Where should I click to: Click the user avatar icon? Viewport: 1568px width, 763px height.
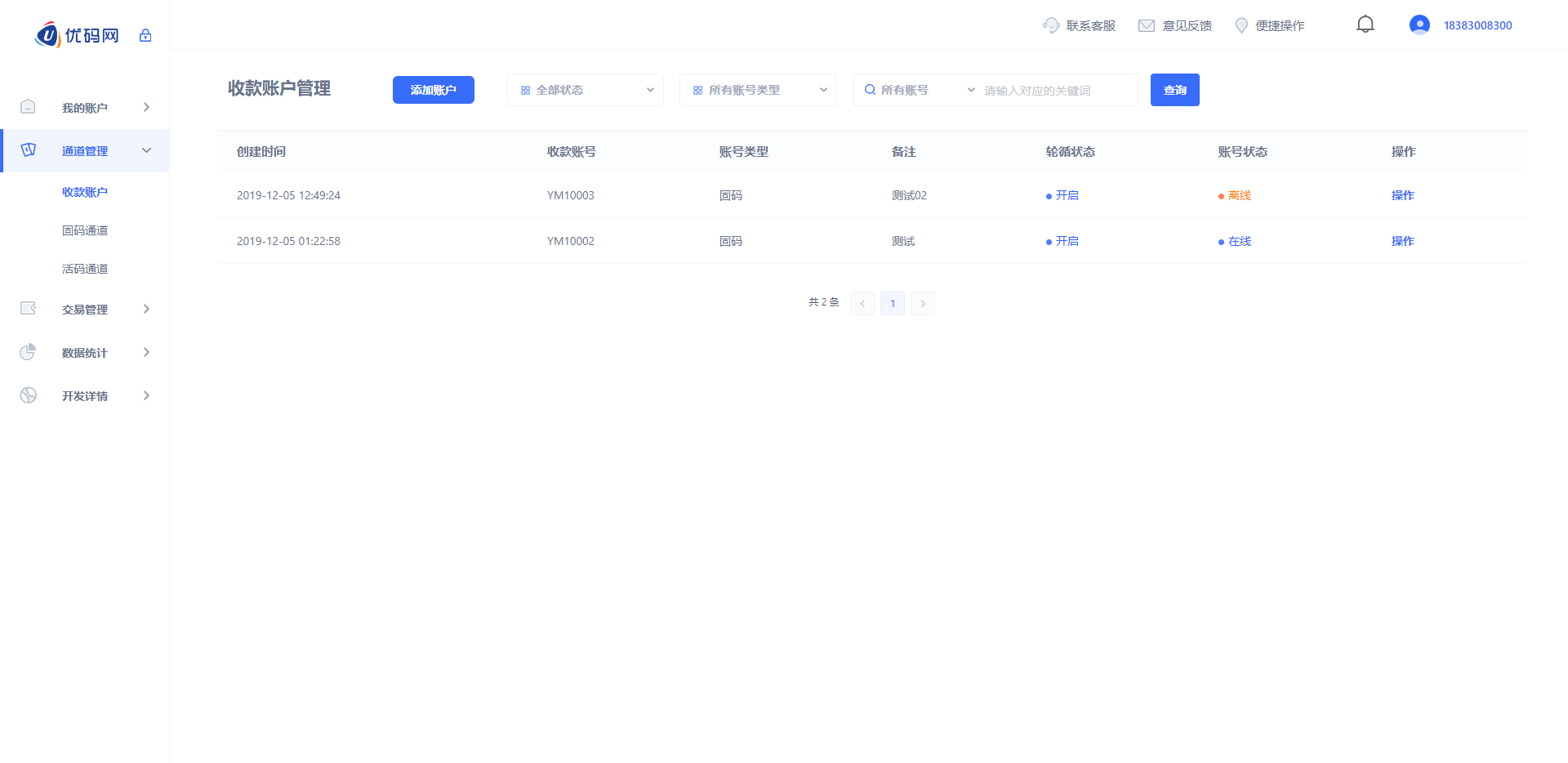coord(1419,25)
